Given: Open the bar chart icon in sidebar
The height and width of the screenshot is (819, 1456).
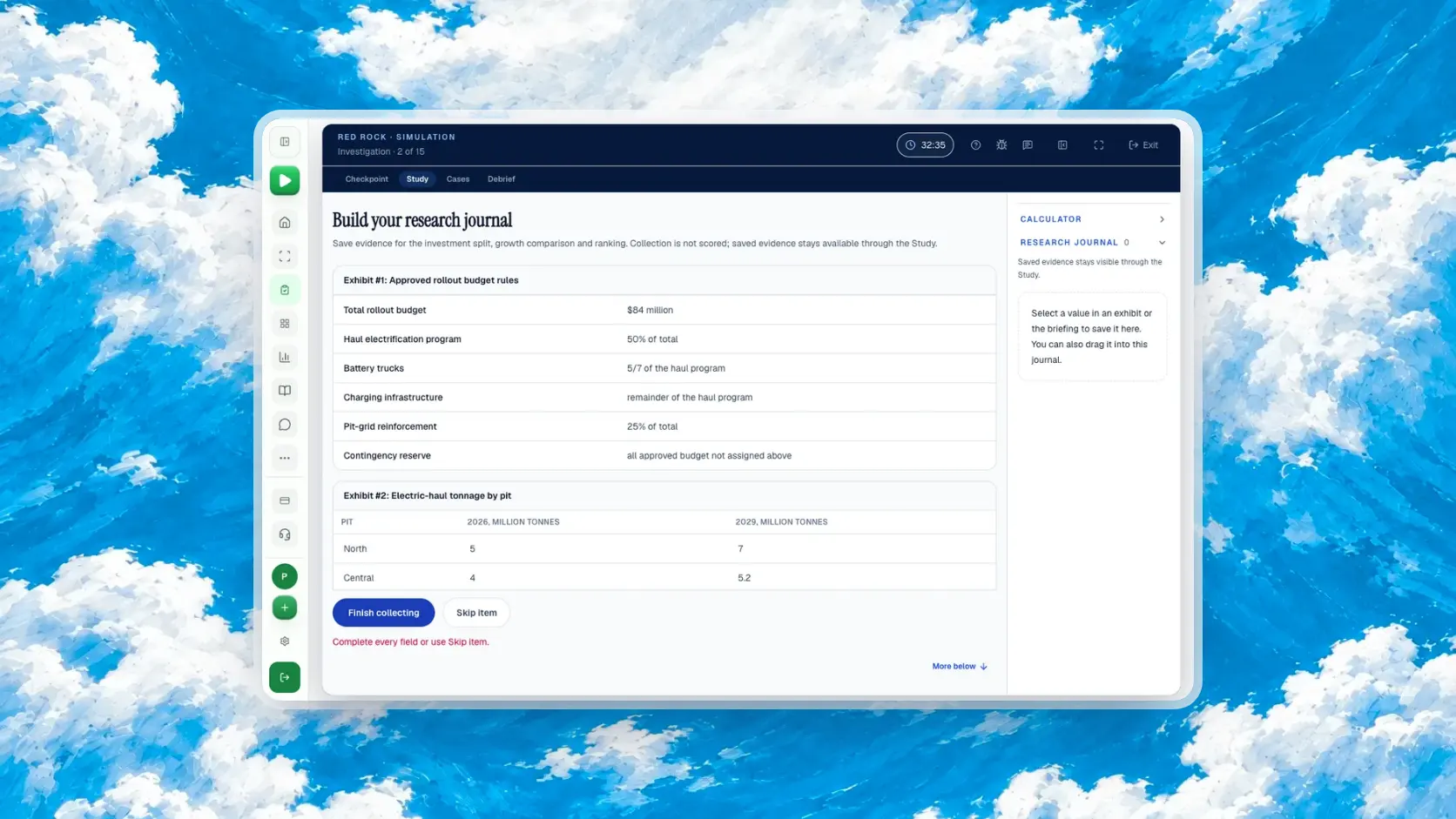Looking at the screenshot, I should point(285,357).
